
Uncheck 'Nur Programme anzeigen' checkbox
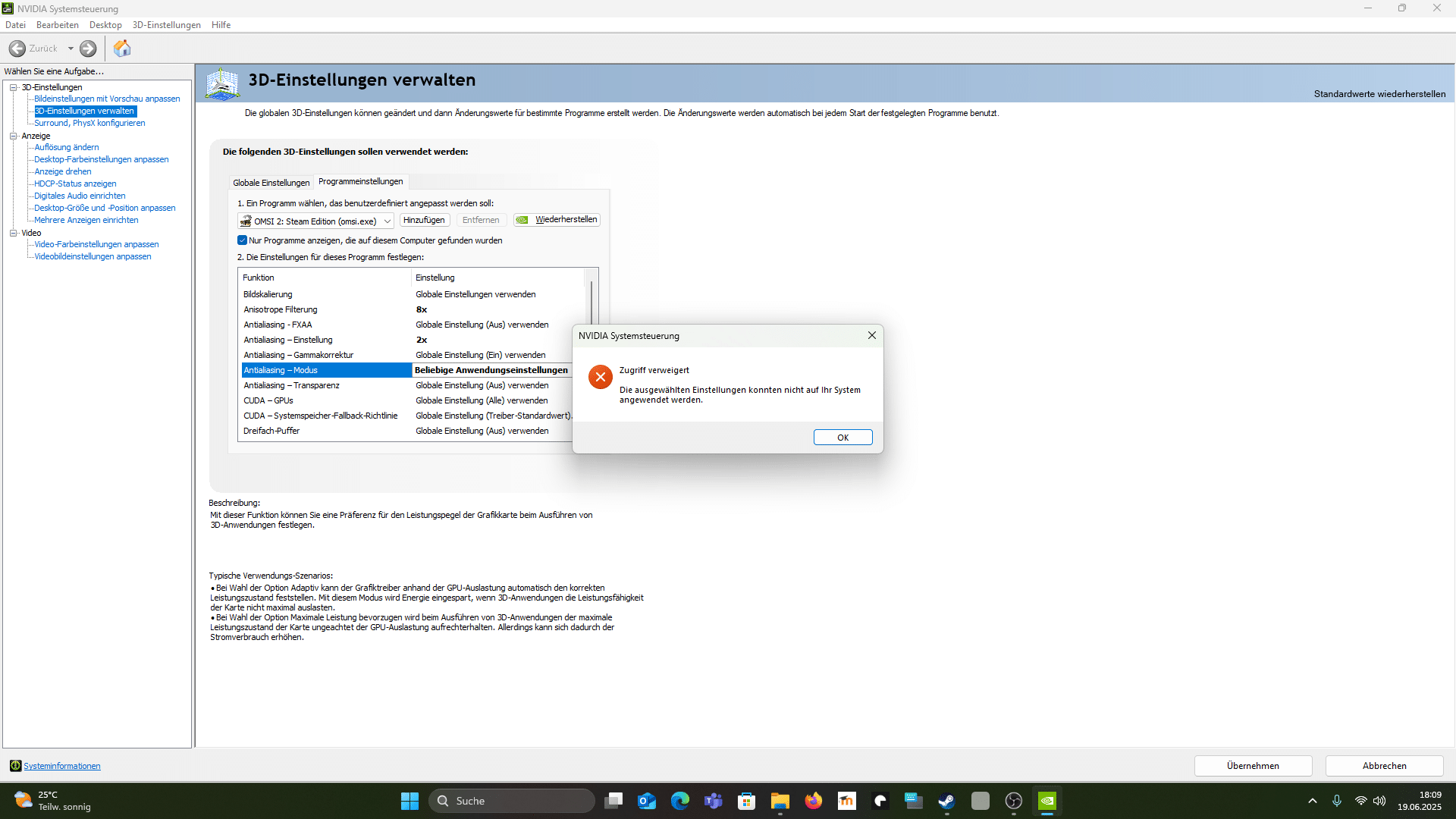[243, 240]
